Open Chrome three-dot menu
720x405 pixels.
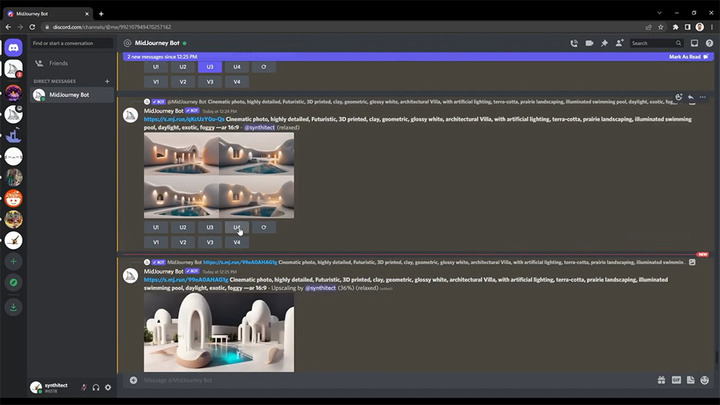click(712, 27)
